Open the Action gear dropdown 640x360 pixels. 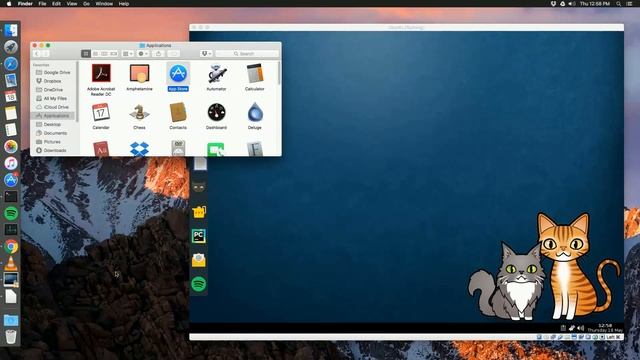143,53
